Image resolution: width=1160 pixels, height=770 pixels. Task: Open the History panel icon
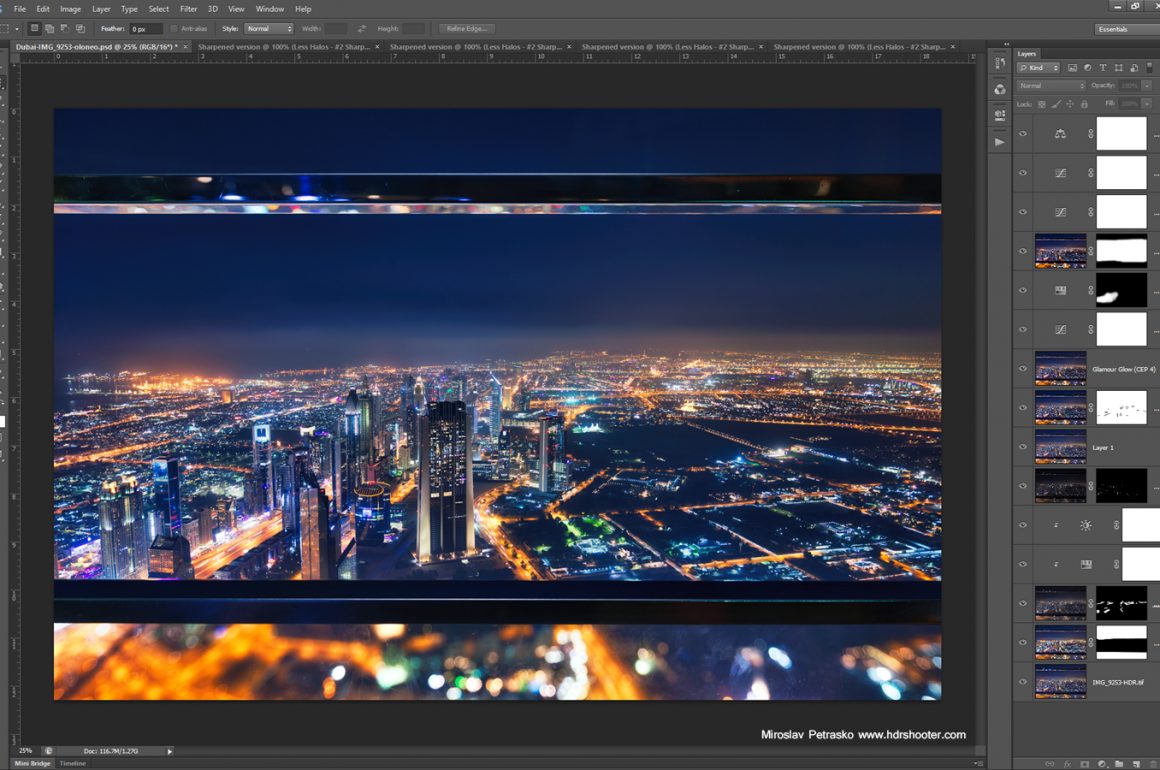[999, 64]
